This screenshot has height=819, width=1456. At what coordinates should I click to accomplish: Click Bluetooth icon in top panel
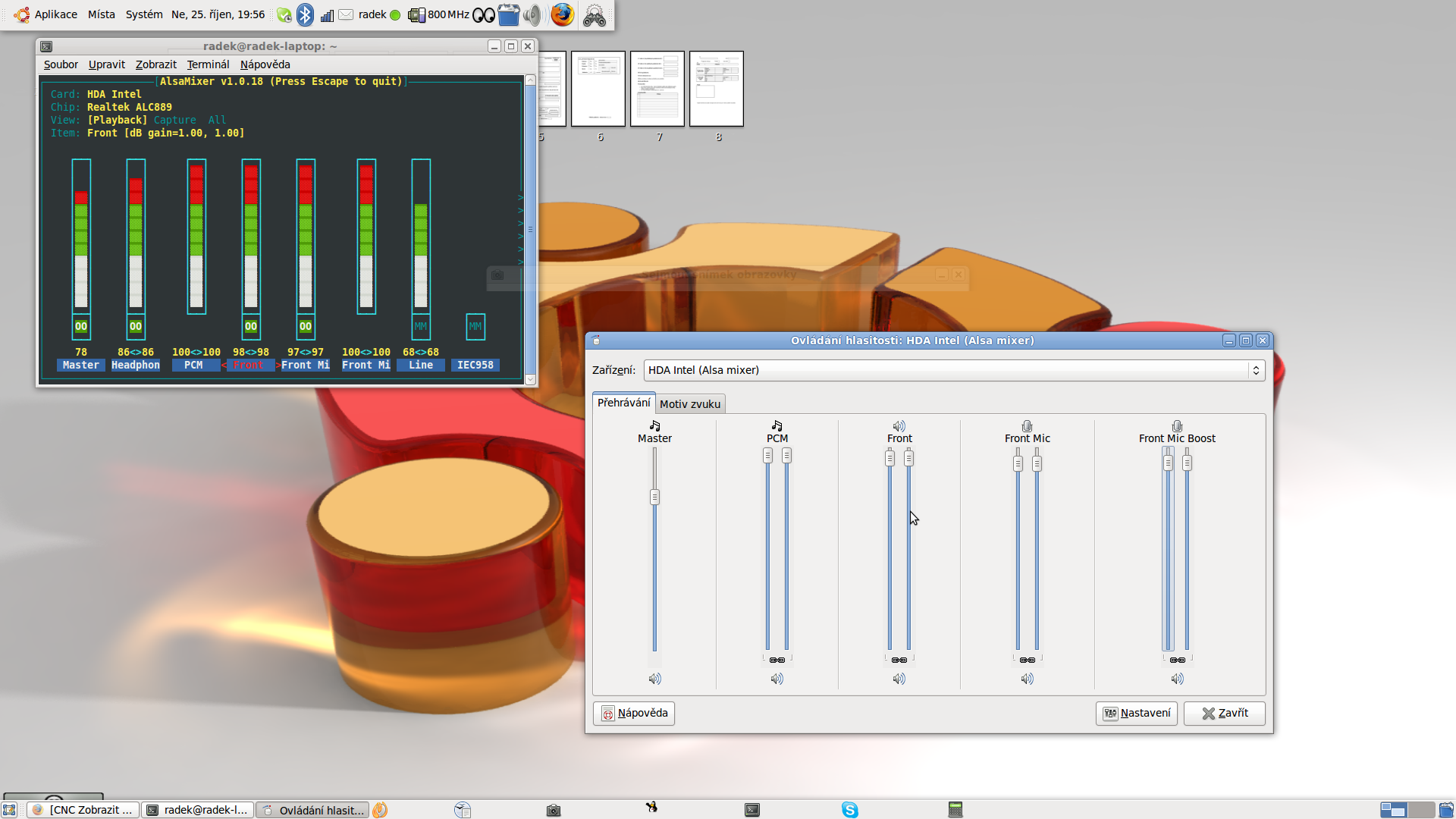(x=305, y=14)
